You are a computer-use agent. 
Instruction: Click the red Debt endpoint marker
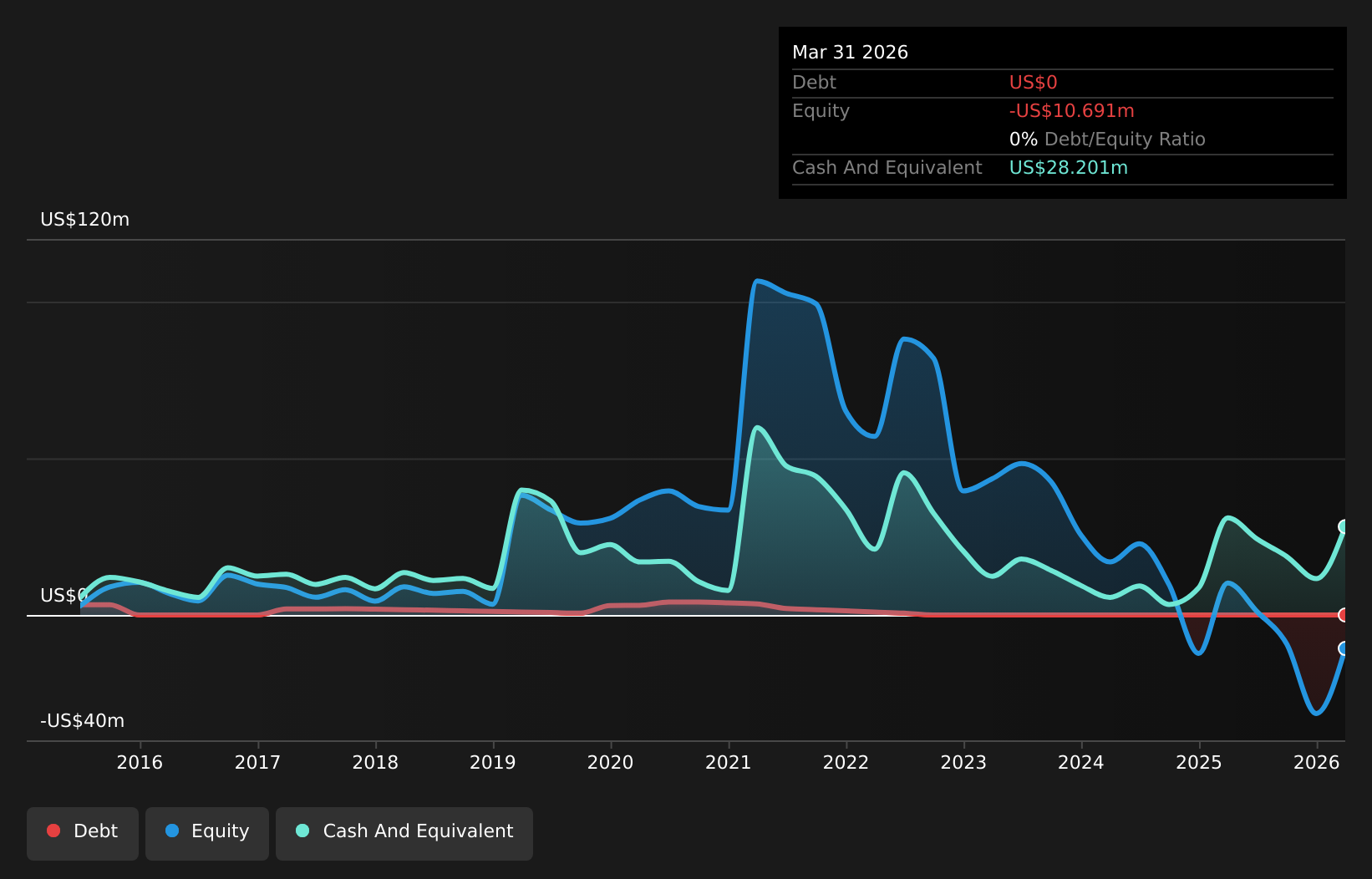tap(1344, 615)
